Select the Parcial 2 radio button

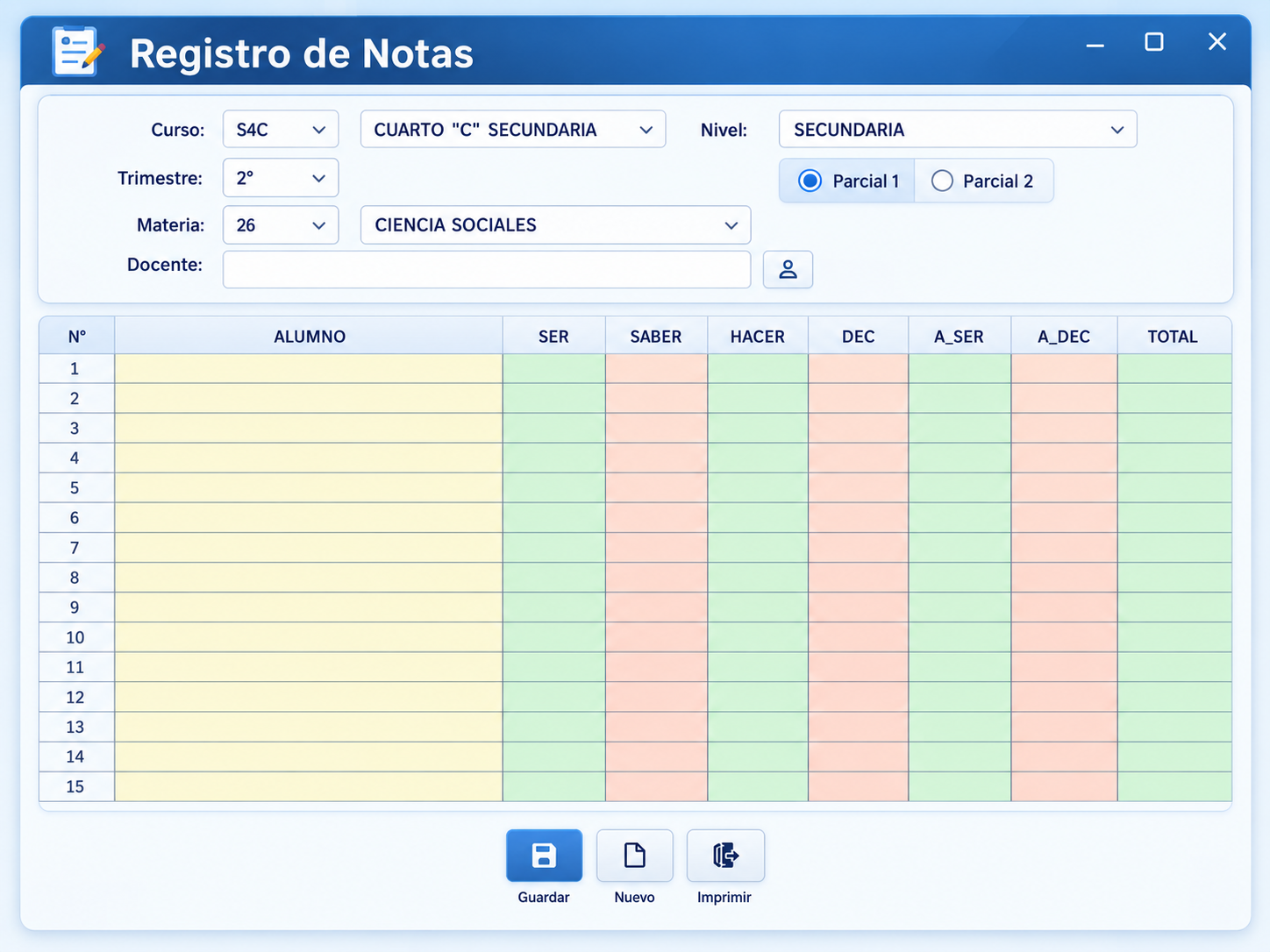[x=942, y=181]
